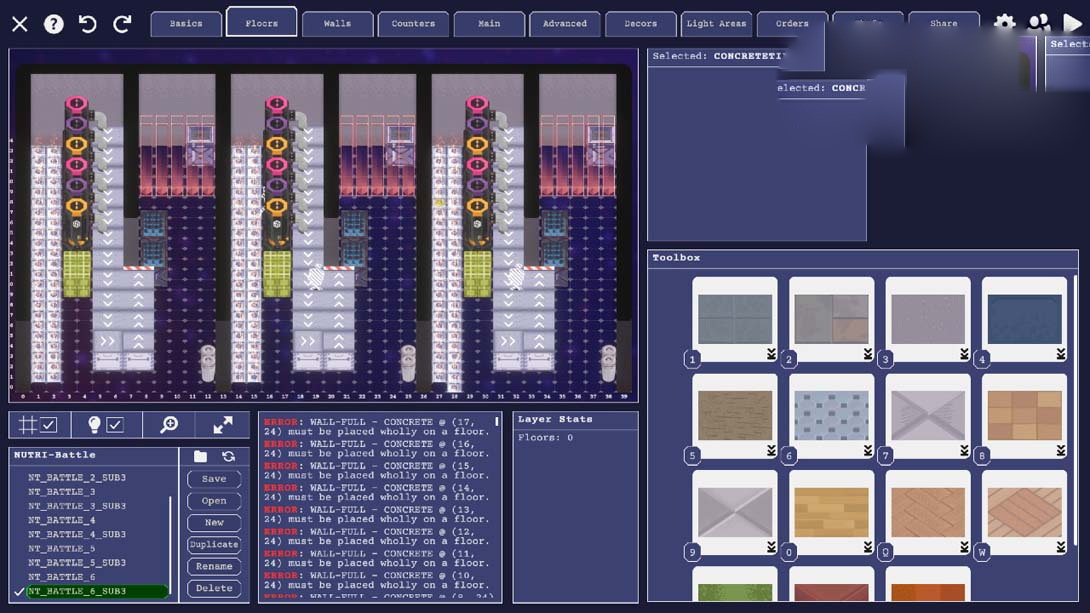Switch to the Walls tab
The height and width of the screenshot is (613, 1090).
(337, 23)
